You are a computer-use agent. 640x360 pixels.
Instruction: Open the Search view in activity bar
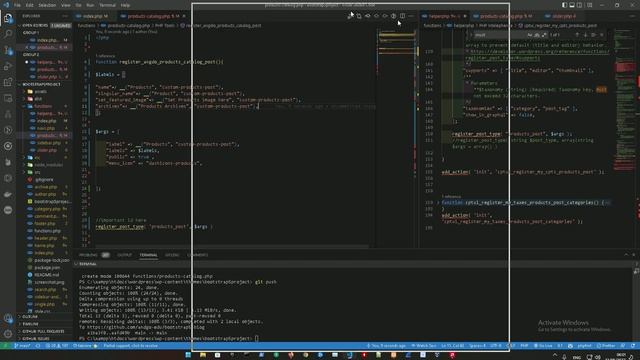coord(8,34)
